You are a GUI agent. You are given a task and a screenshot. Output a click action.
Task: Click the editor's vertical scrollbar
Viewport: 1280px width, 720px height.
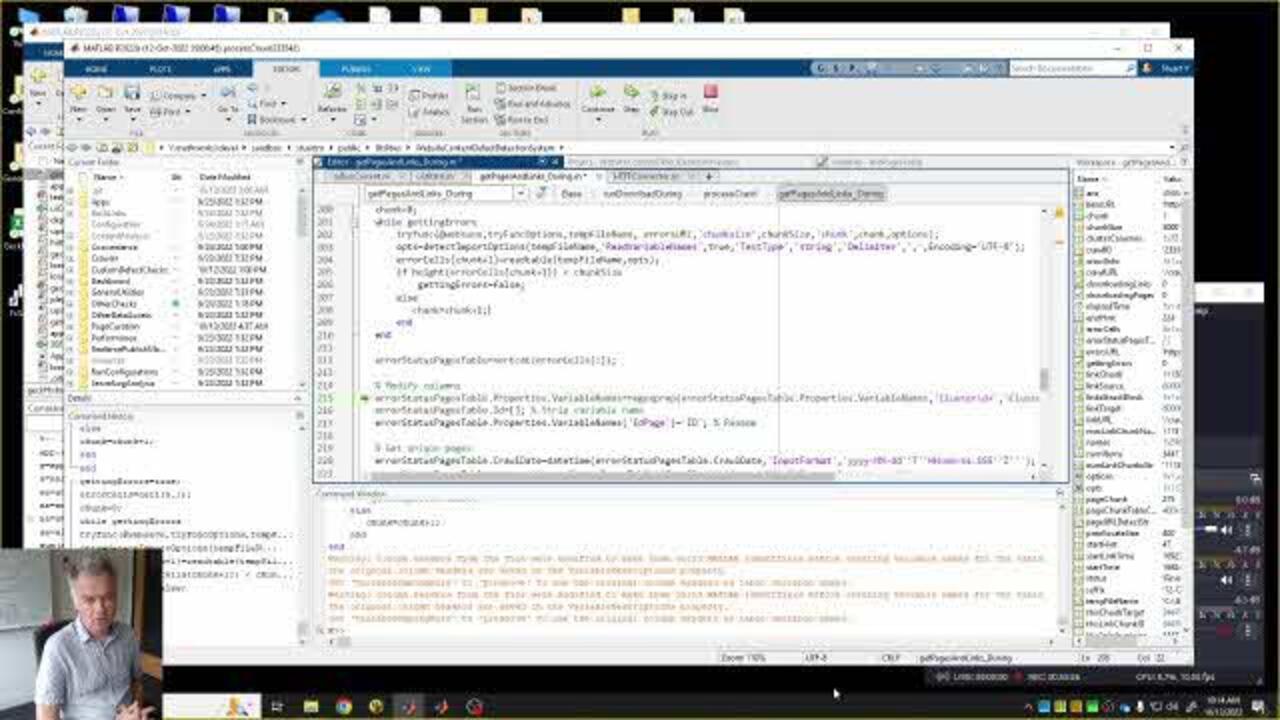point(1045,379)
